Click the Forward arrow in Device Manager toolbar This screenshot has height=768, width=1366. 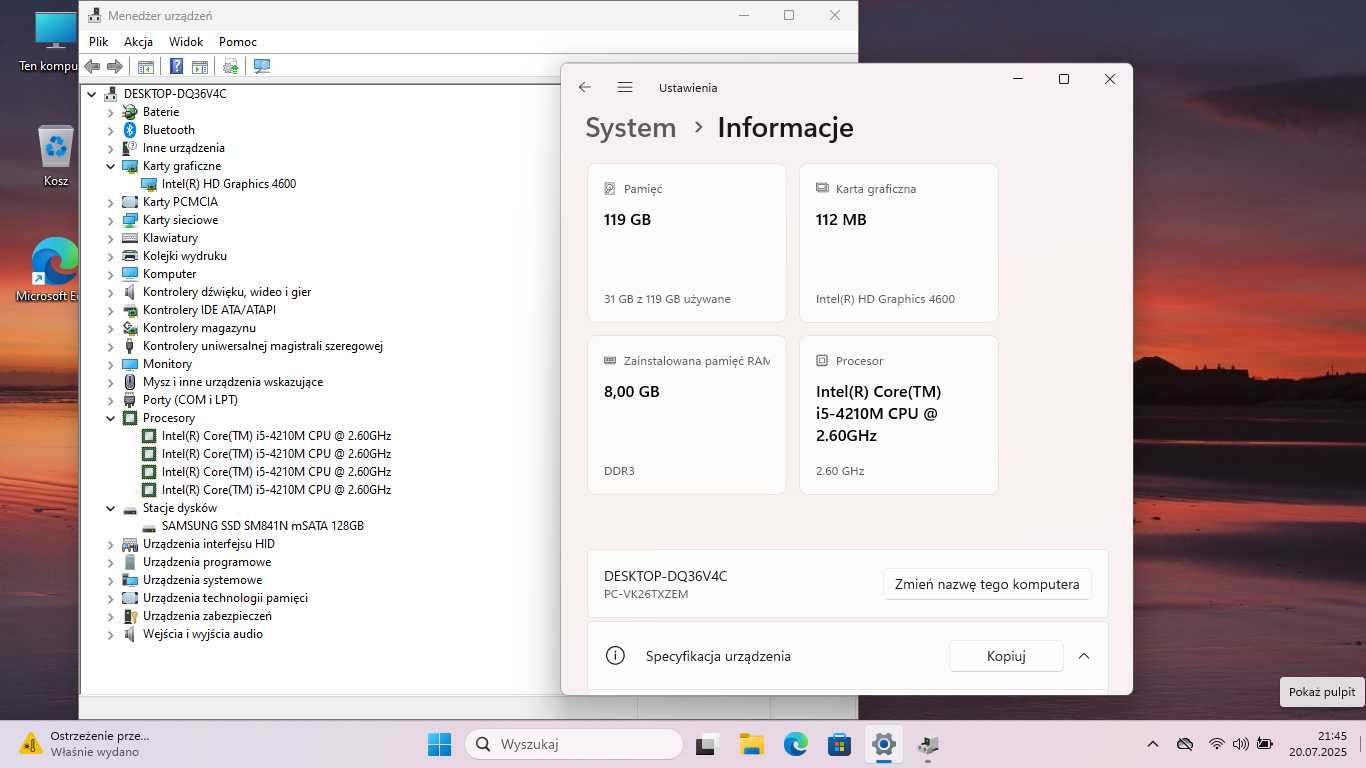115,66
